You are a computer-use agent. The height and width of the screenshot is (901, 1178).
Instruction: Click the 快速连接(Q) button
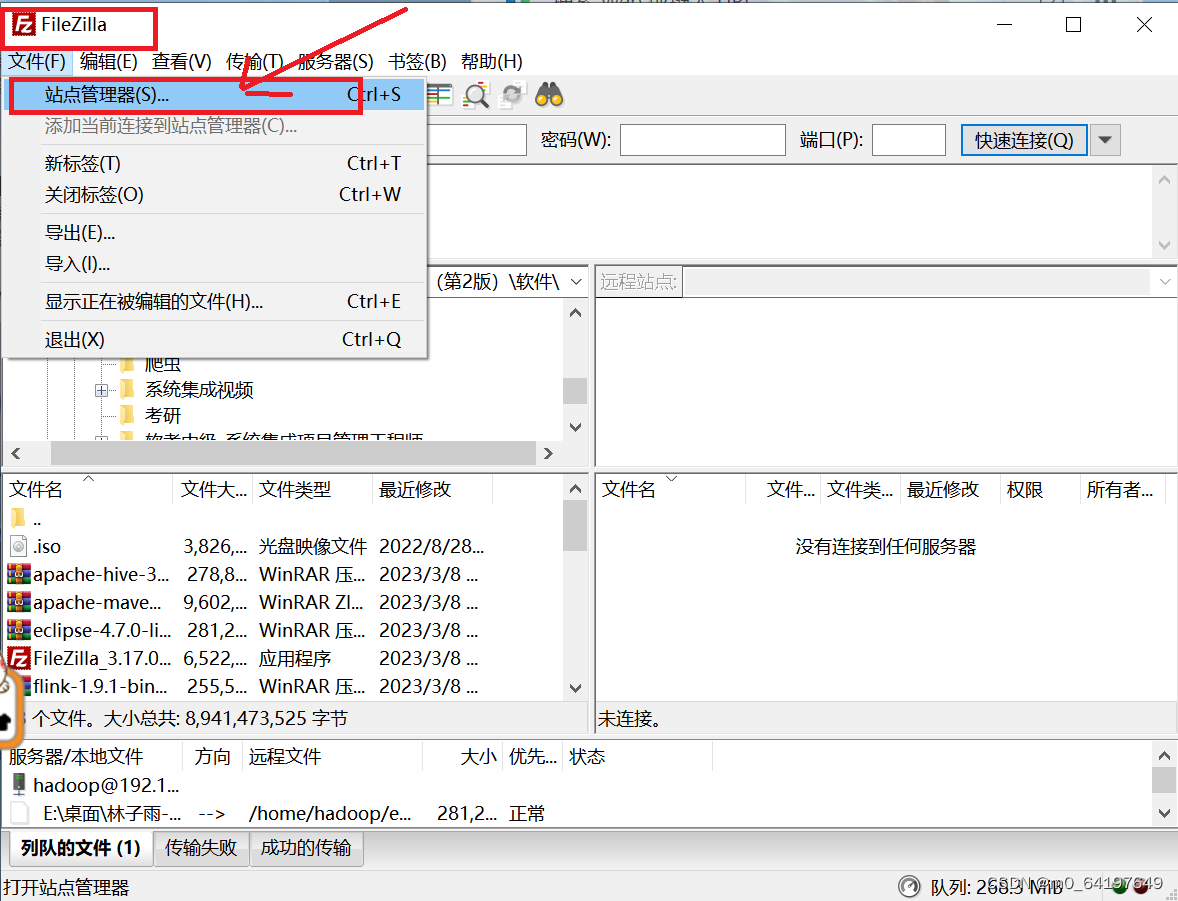coord(1024,141)
